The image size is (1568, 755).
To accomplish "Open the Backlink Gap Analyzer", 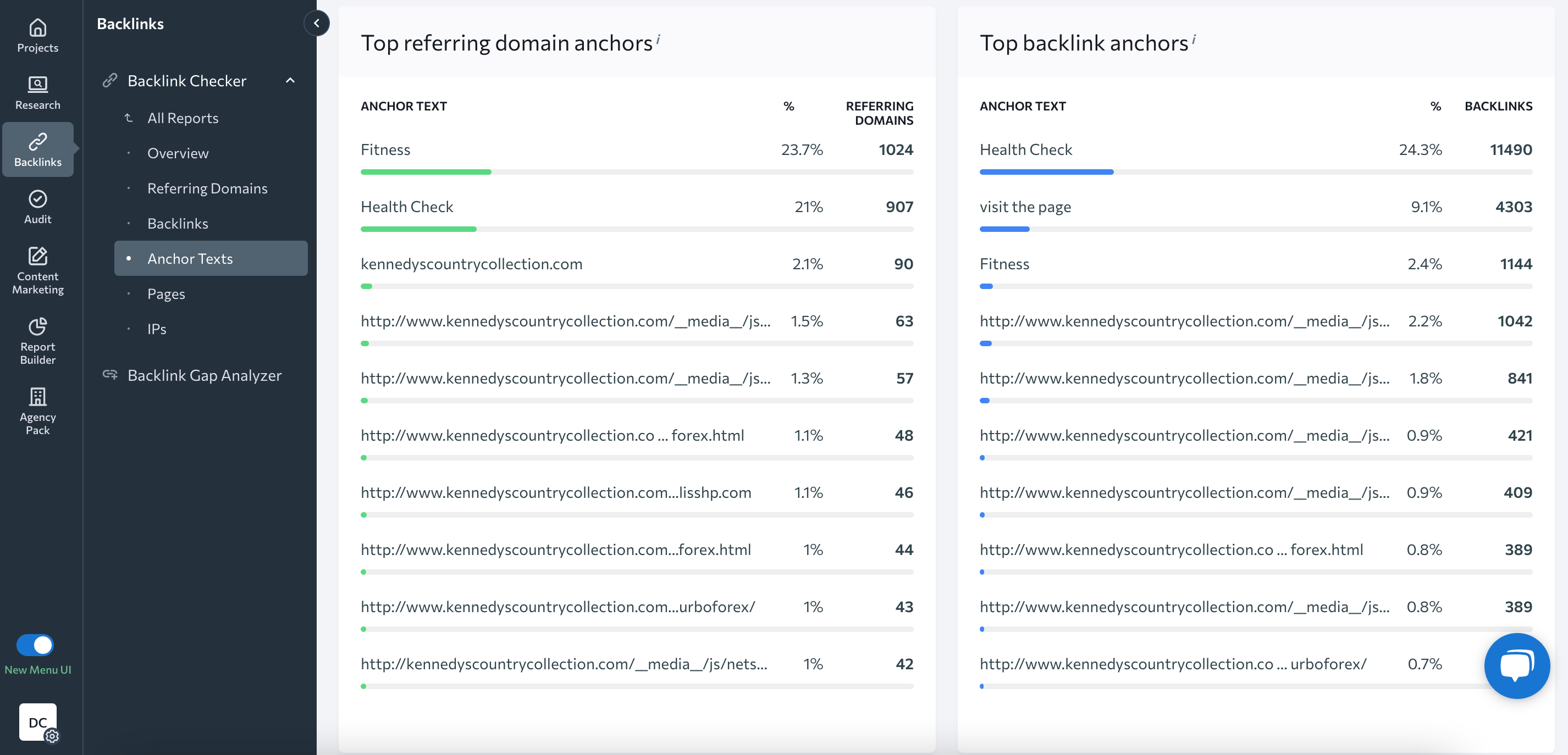I will pyautogui.click(x=205, y=375).
